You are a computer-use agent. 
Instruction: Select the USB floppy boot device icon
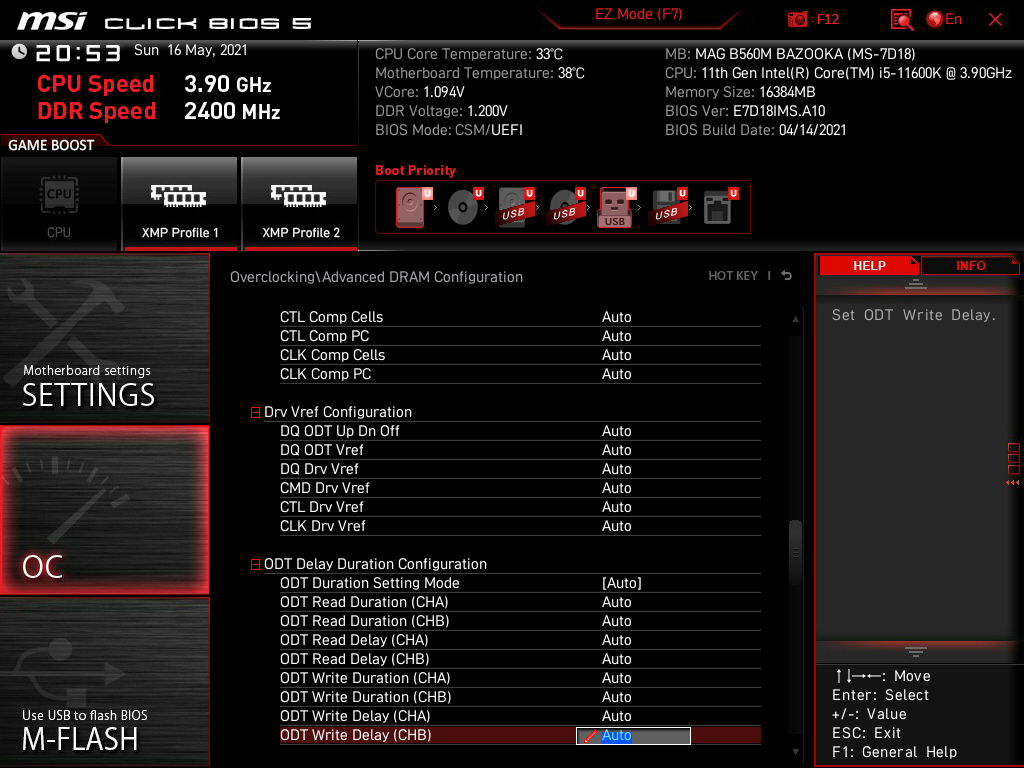point(667,207)
